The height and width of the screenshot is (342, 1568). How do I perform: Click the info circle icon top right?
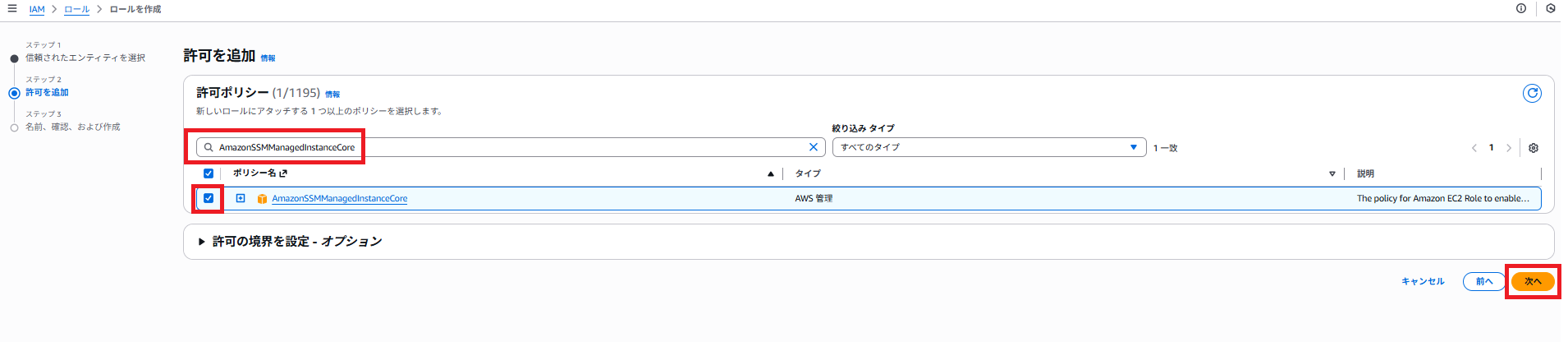[x=1520, y=9]
